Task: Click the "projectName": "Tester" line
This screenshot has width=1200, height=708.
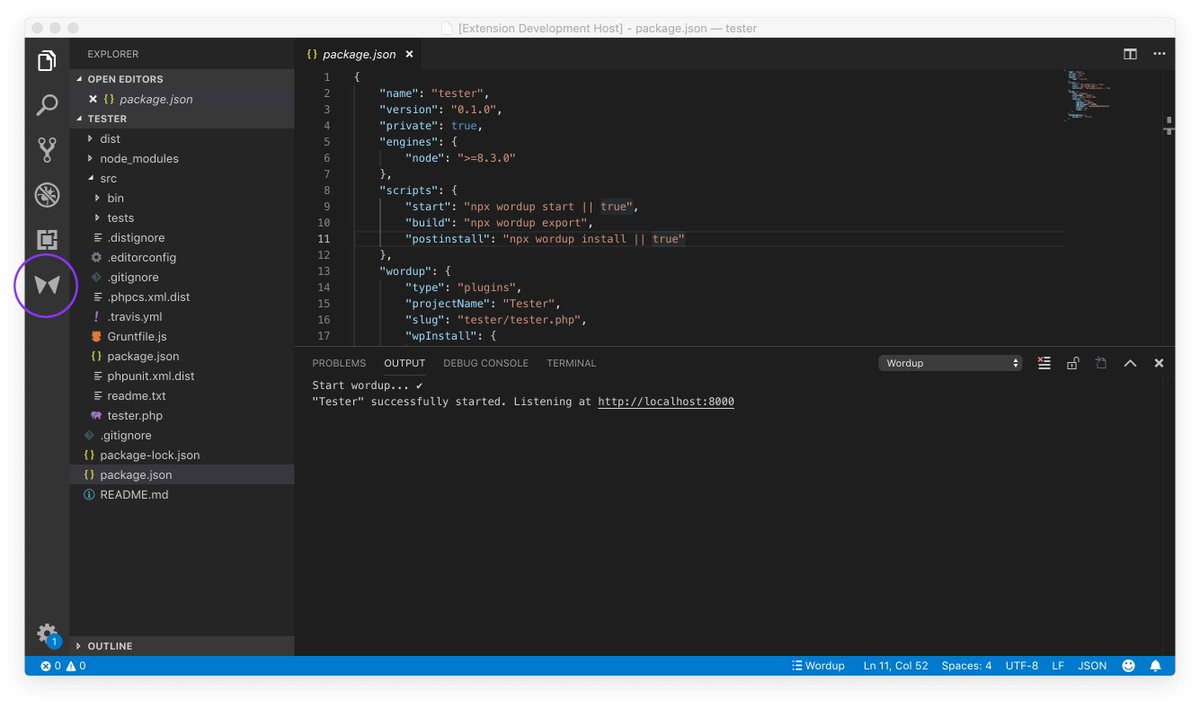Action: [483, 303]
